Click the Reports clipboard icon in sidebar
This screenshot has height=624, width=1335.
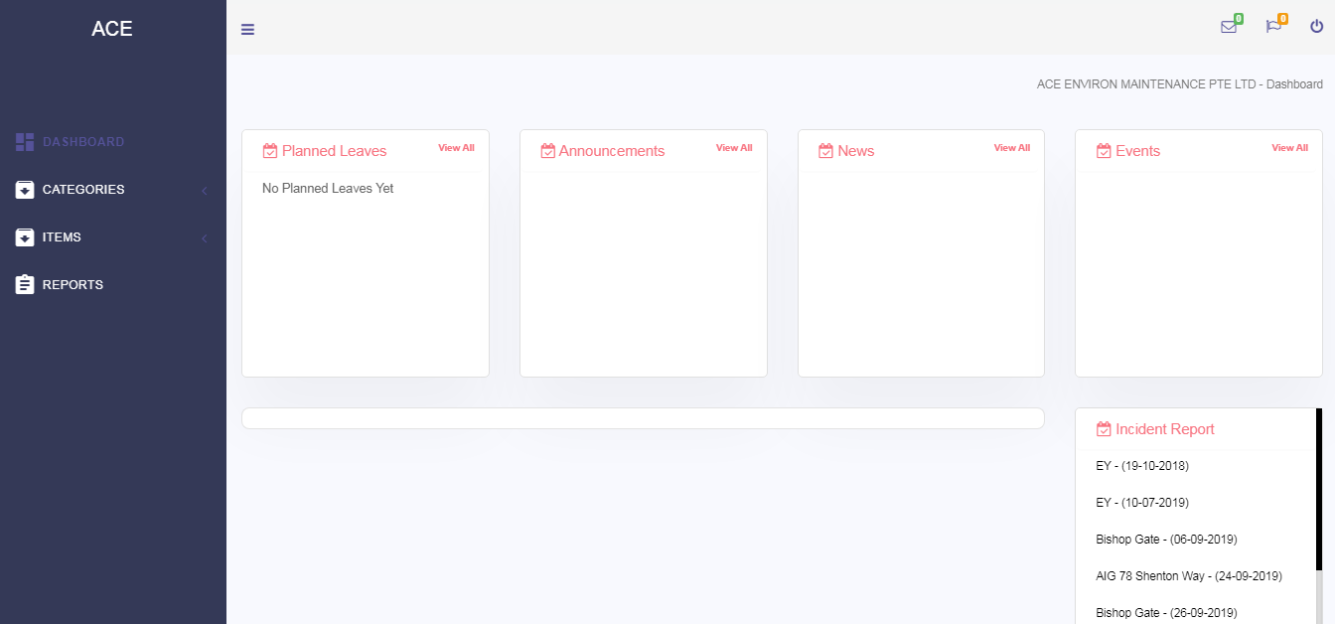[x=25, y=285]
